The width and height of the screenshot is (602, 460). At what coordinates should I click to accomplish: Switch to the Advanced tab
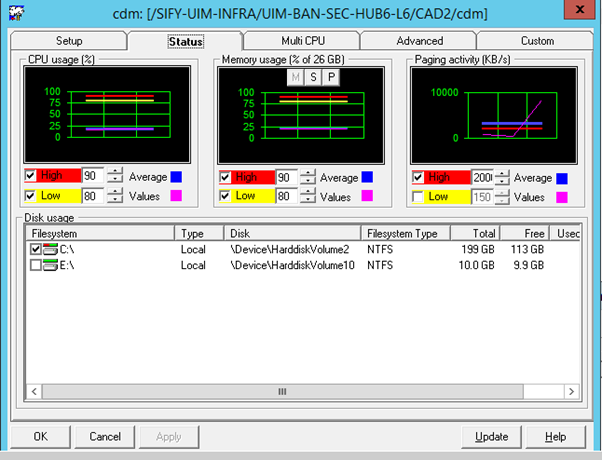[419, 41]
